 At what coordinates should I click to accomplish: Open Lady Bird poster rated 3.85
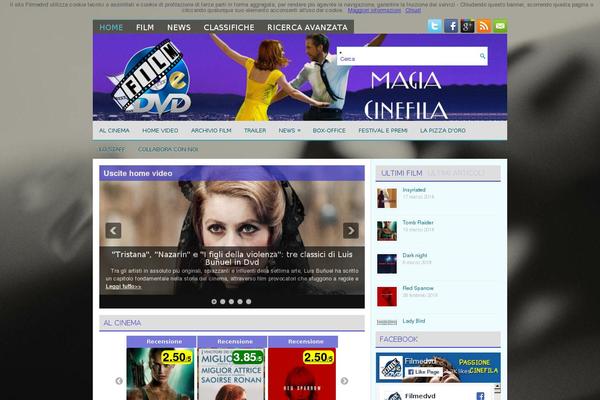click(231, 374)
